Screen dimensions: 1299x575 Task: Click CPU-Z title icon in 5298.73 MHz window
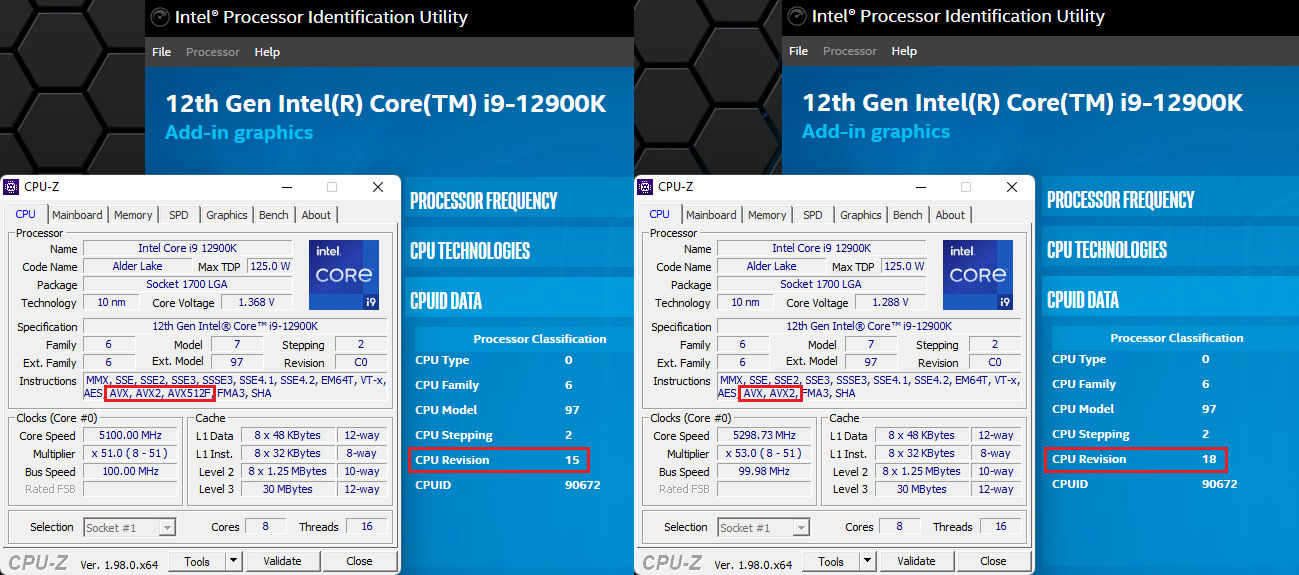[x=645, y=187]
